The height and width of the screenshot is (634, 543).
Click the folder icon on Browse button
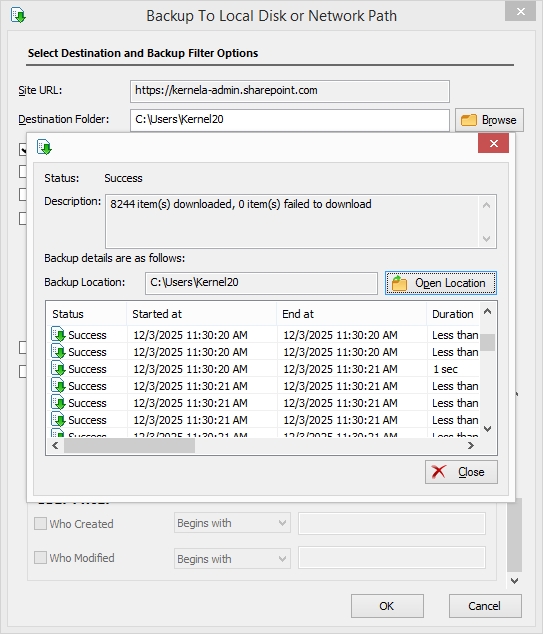point(469,120)
